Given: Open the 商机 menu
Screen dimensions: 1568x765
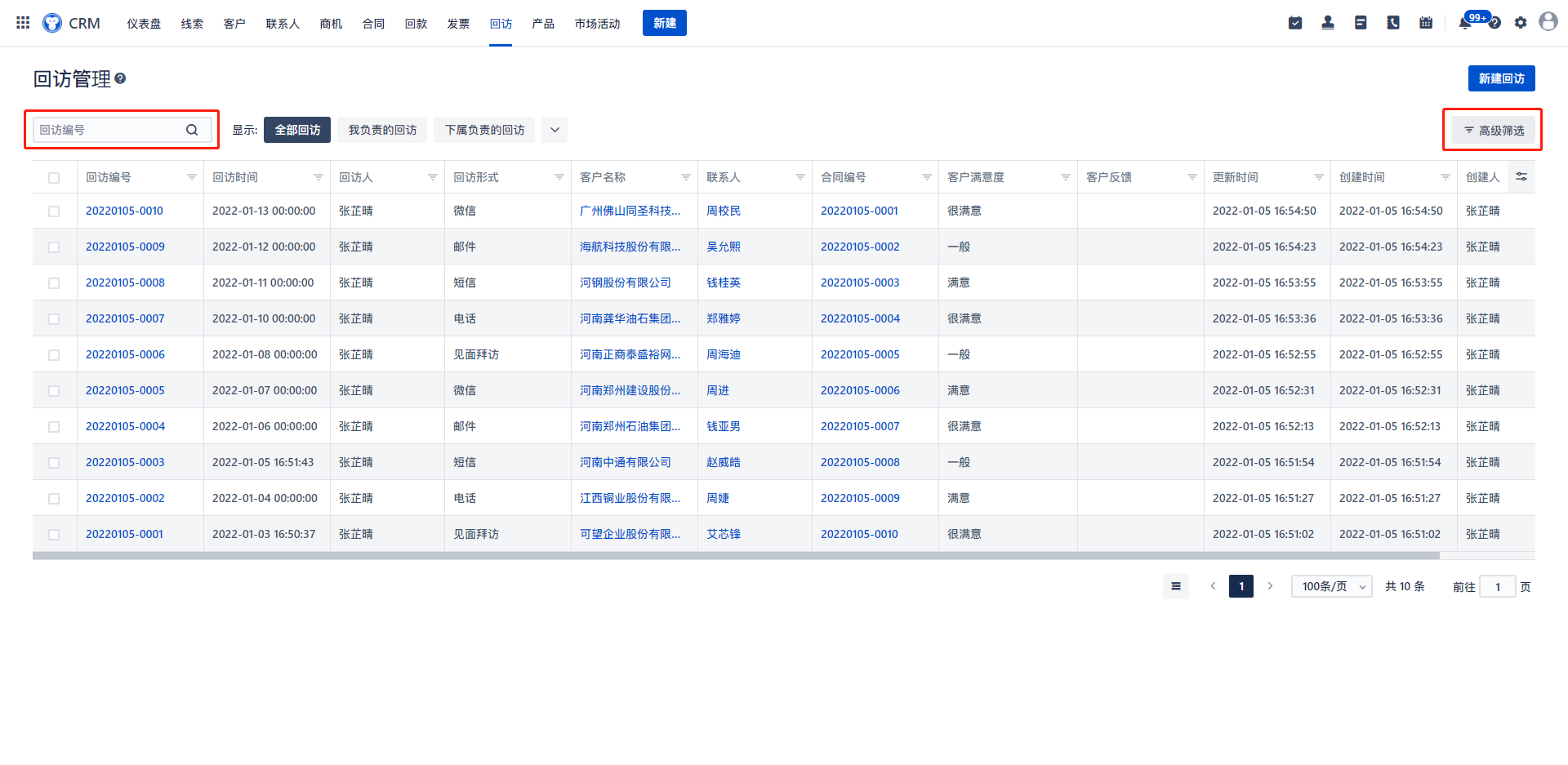Looking at the screenshot, I should (x=331, y=24).
